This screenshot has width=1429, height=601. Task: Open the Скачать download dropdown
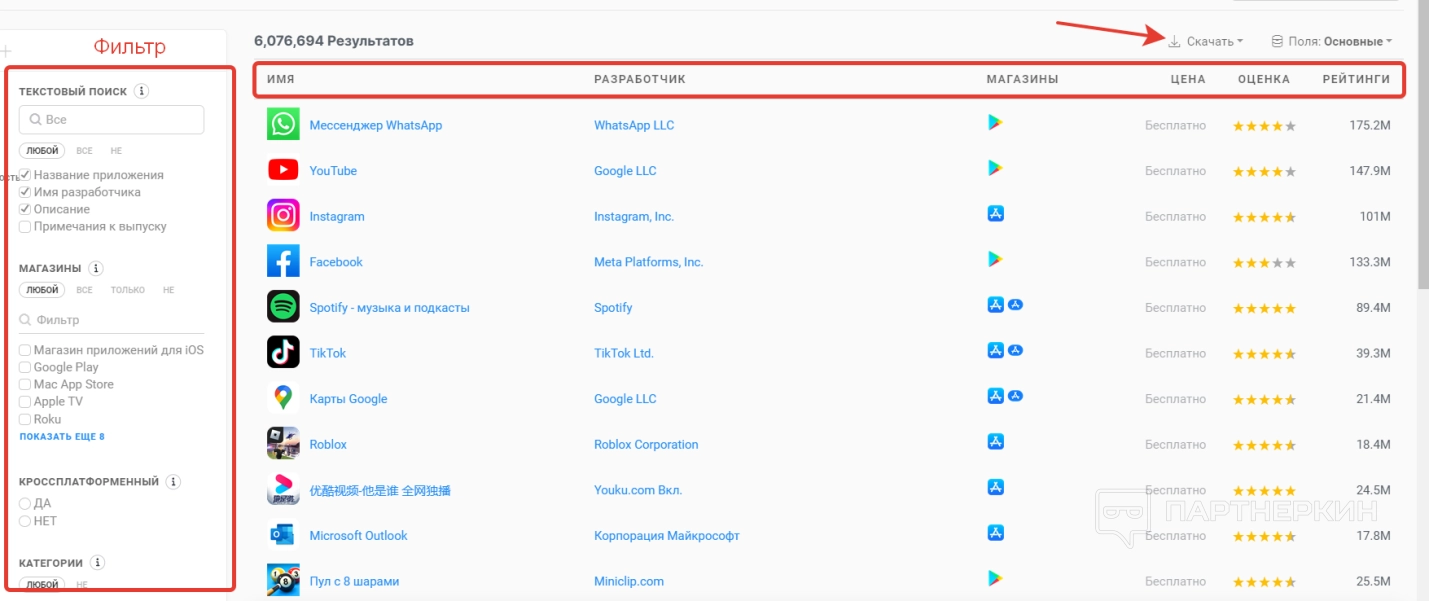1208,41
